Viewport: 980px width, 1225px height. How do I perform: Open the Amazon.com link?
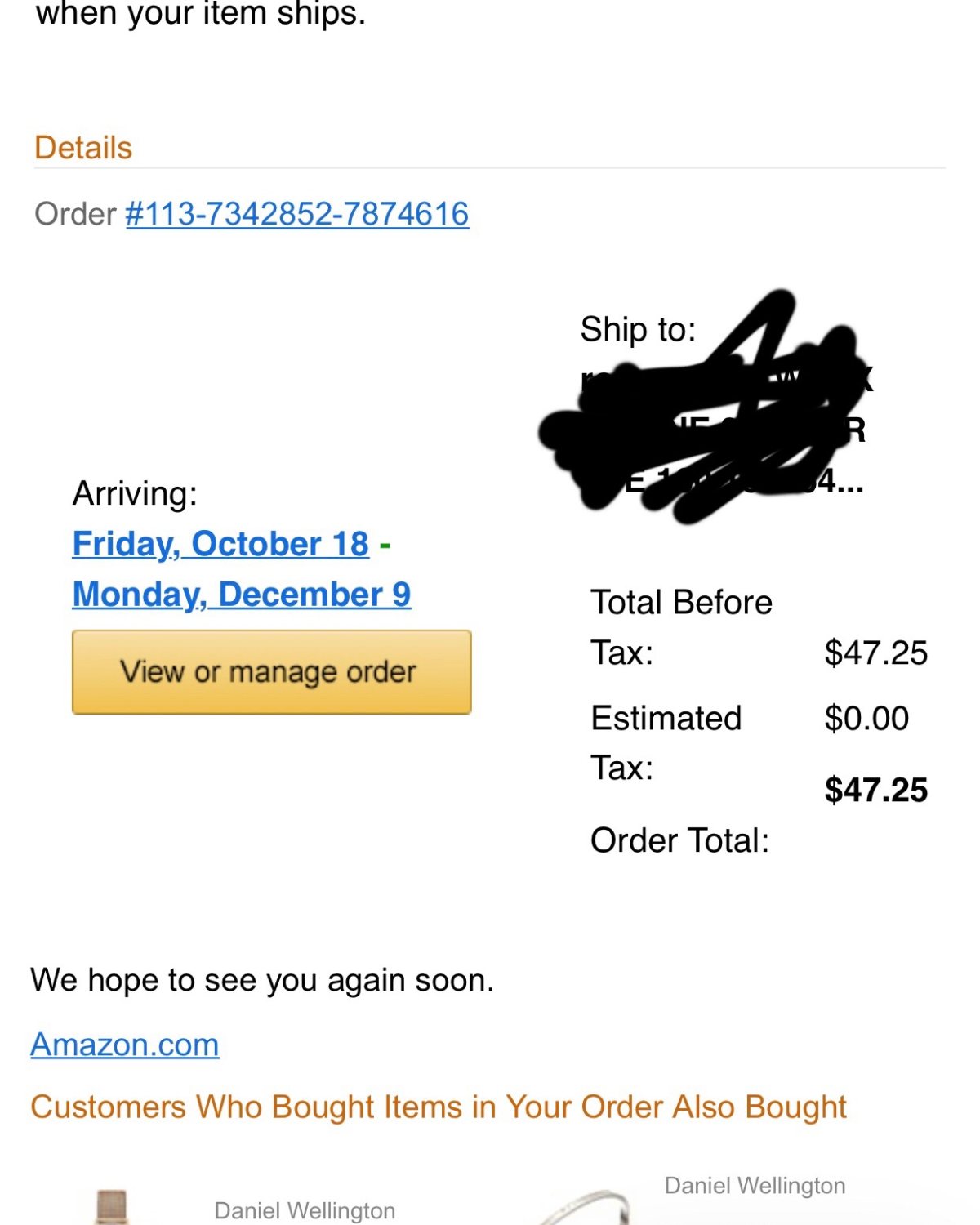coord(125,1045)
